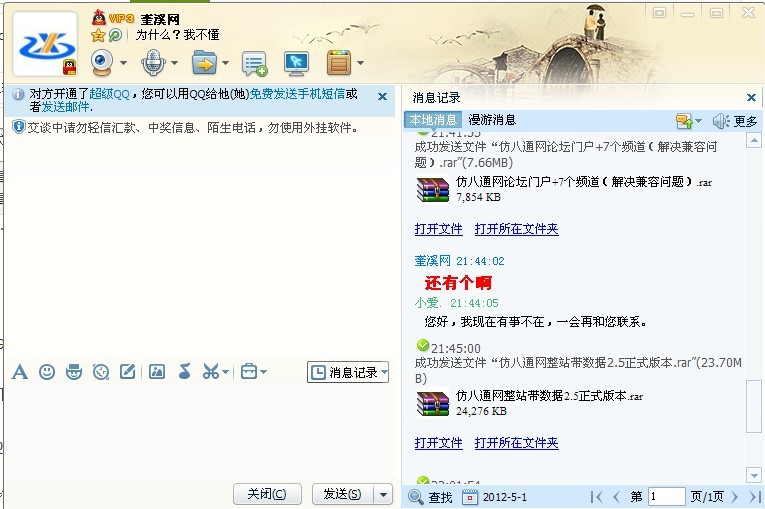The height and width of the screenshot is (509, 765).
Task: Click history scrollbar down arrow
Action: (x=754, y=474)
